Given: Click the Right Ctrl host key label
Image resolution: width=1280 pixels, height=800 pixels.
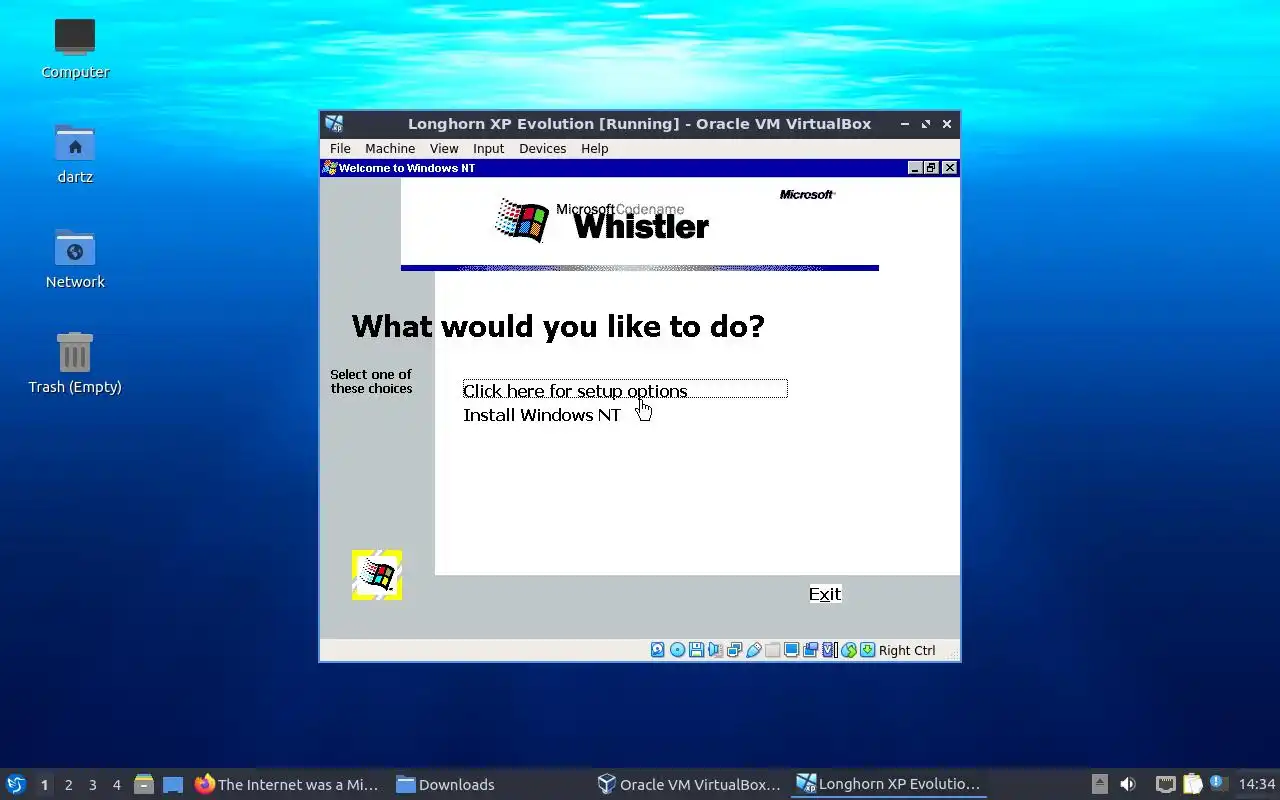Looking at the screenshot, I should point(907,650).
